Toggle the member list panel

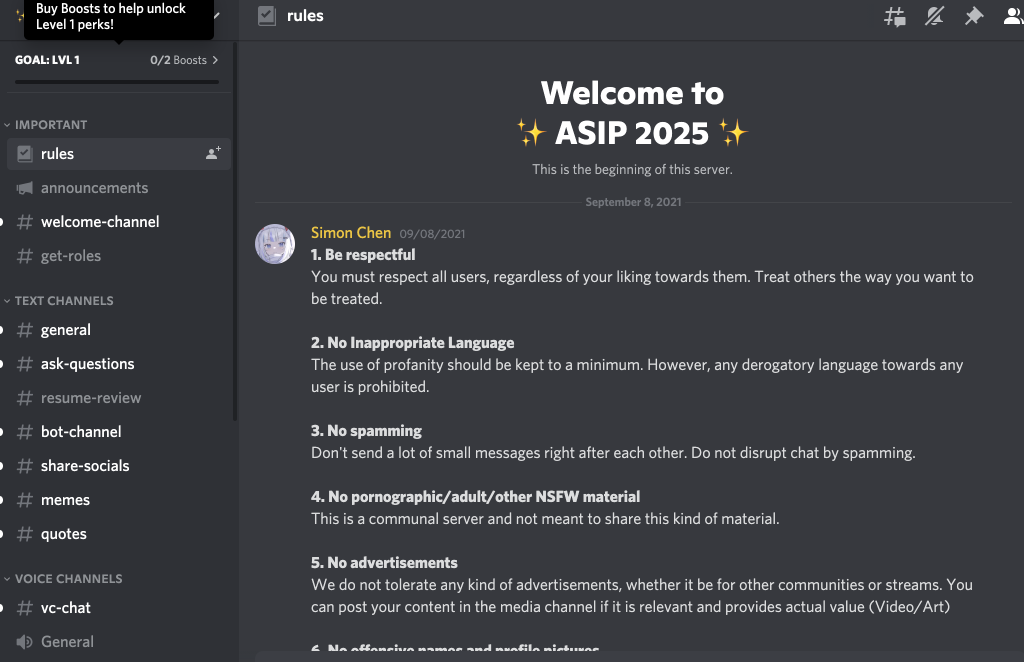pyautogui.click(x=1012, y=16)
